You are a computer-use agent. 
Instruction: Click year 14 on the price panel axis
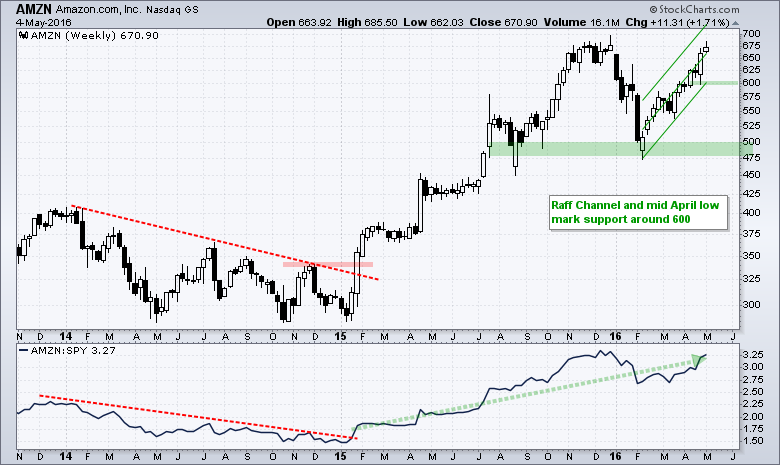[x=65, y=336]
